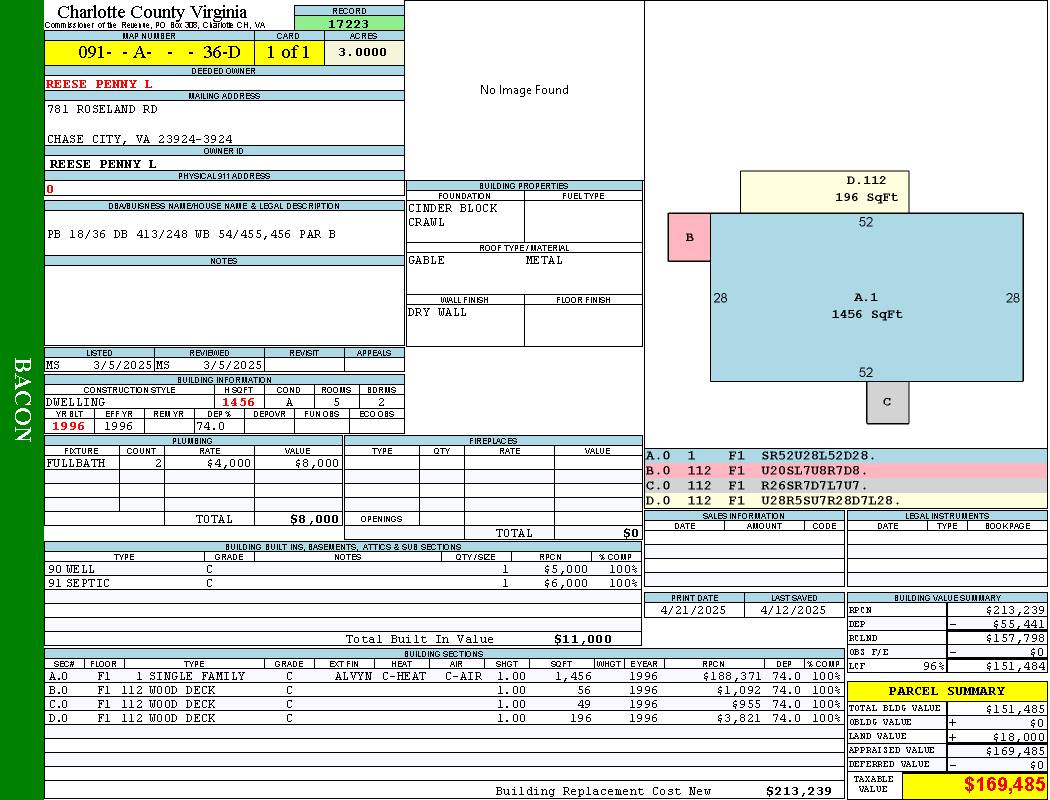The image size is (1050, 800).
Task: Click the summary RPCN value $213,239
Action: (x=1015, y=610)
